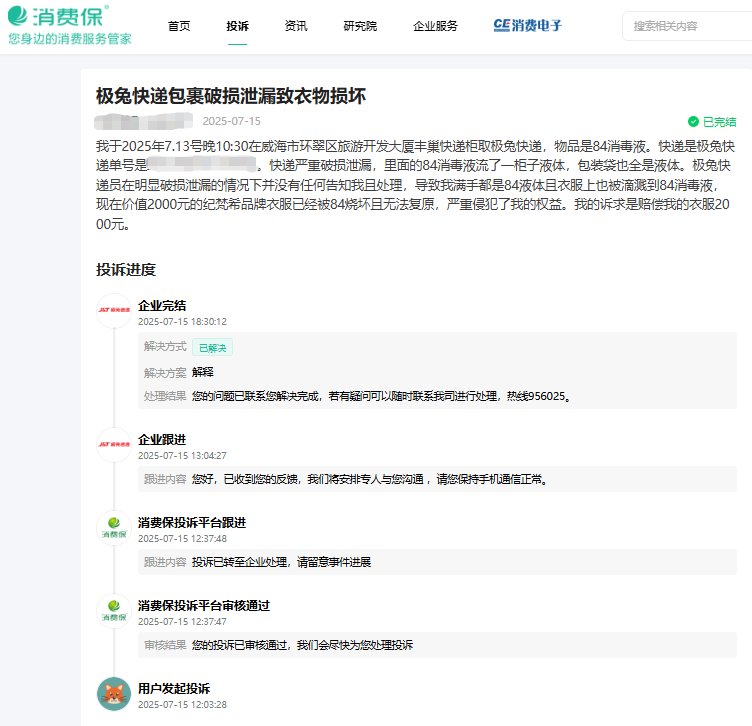The height and width of the screenshot is (726, 752).
Task: Click the complaint description body paragraph
Action: pyautogui.click(x=415, y=185)
